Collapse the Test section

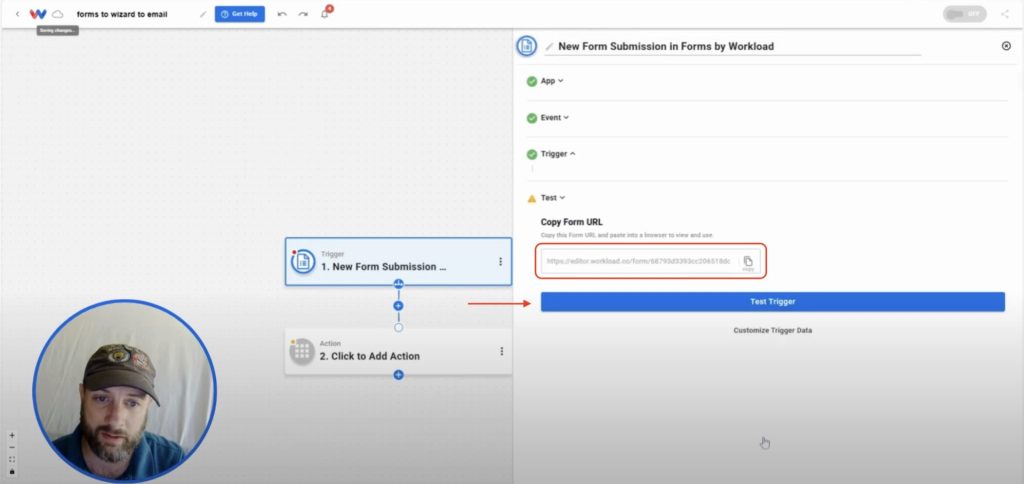[x=552, y=197]
